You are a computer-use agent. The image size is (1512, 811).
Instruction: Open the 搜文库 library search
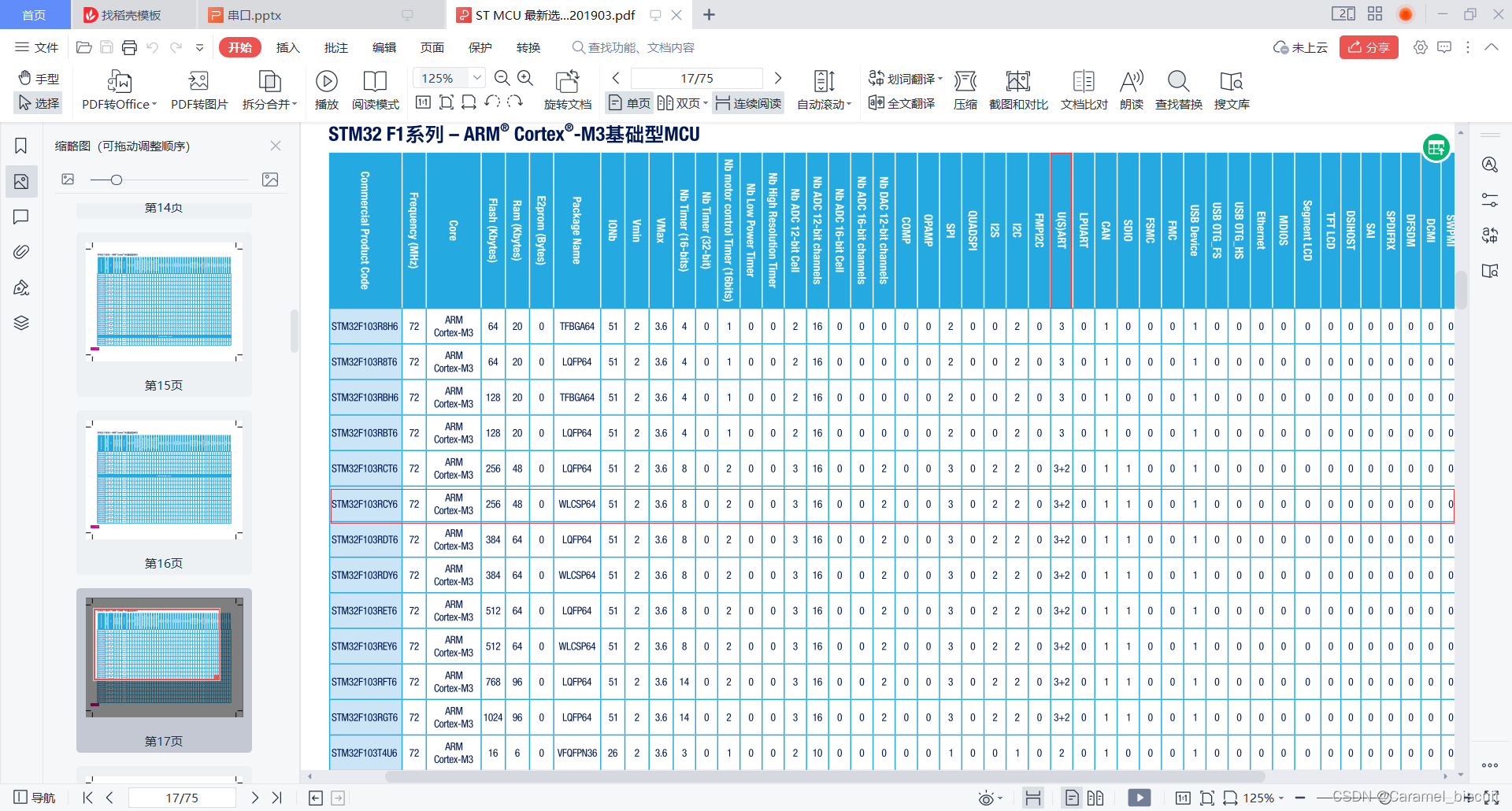[1231, 90]
